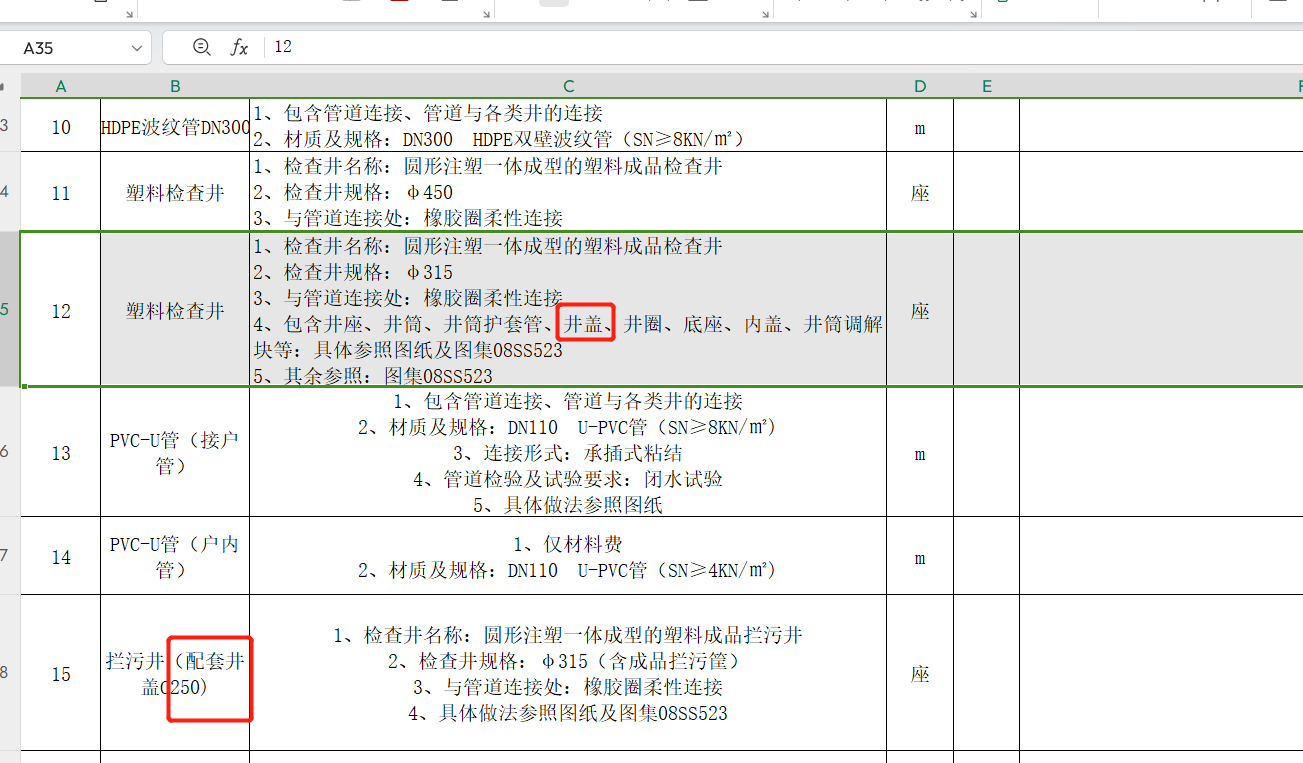This screenshot has height=763, width=1303.
Task: Select empty column E cell in item 12 row
Action: tap(986, 311)
